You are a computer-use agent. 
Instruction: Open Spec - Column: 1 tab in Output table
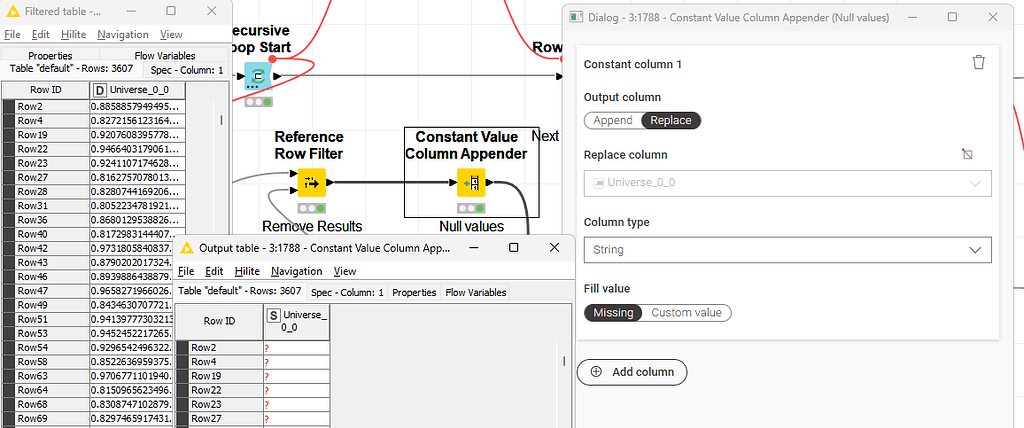tap(347, 293)
